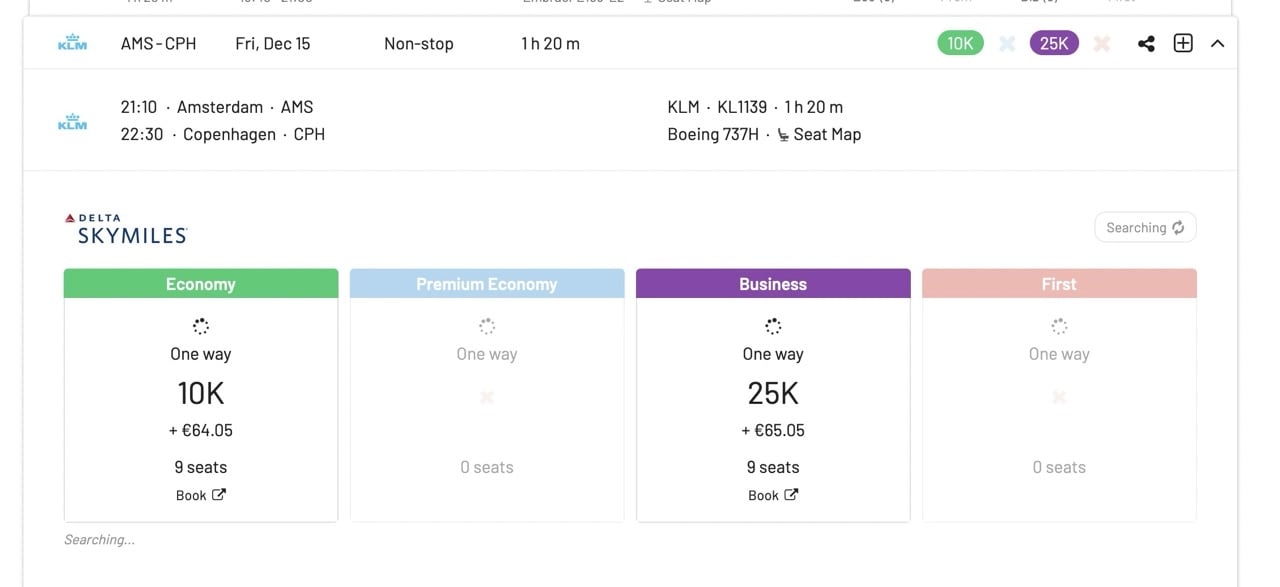1280x587 pixels.
Task: Book the Economy 10K fare
Action: (x=201, y=495)
